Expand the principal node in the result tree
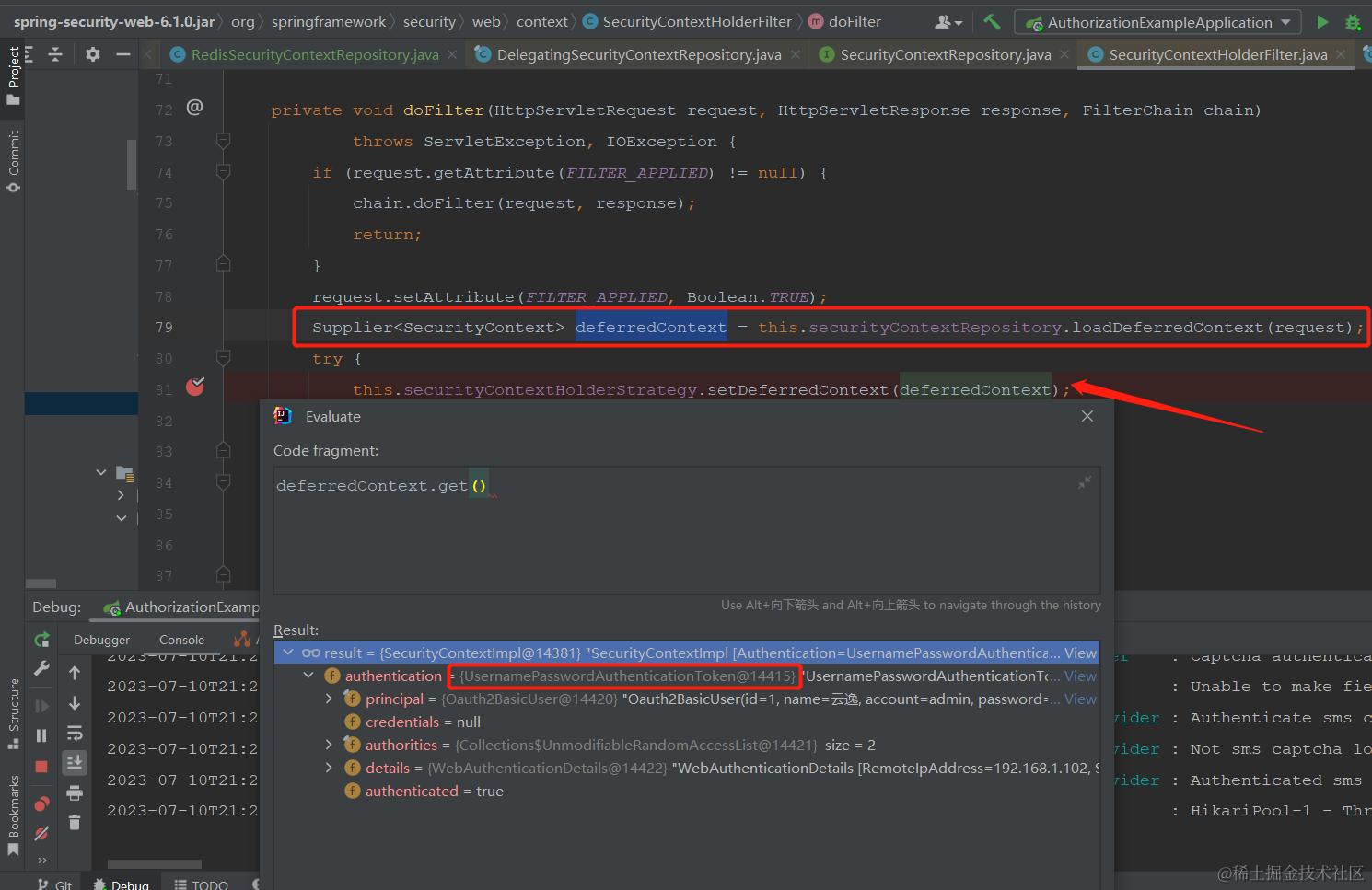The width and height of the screenshot is (1372, 890). coord(329,699)
